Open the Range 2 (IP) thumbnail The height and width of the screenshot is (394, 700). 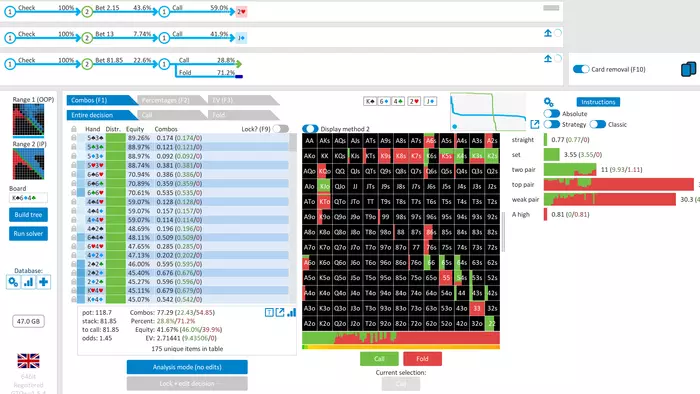[28, 164]
